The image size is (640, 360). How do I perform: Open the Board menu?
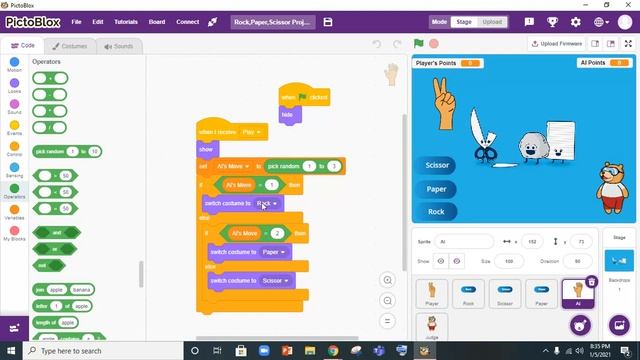pyautogui.click(x=157, y=22)
